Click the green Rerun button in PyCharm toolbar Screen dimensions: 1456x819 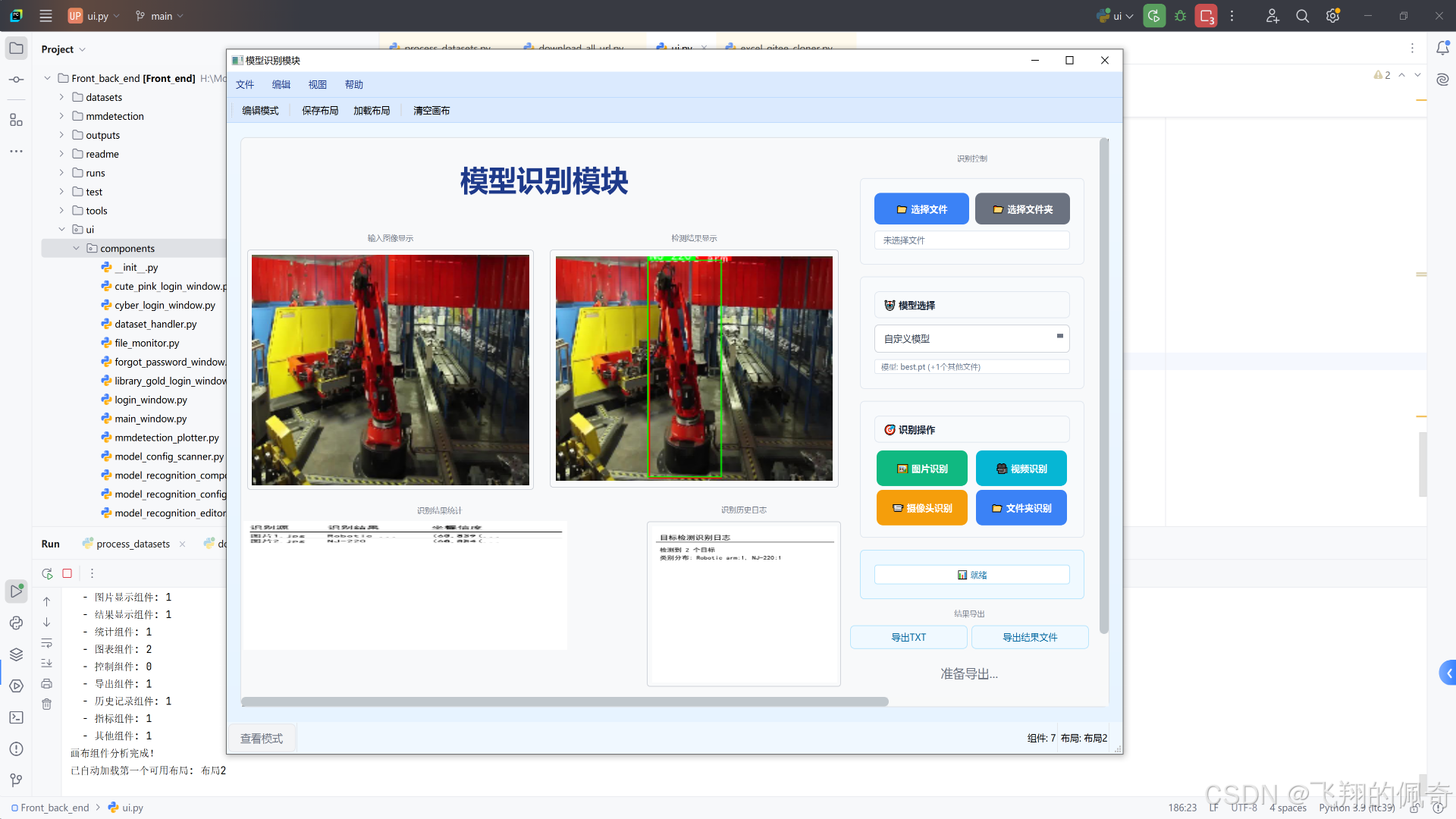click(x=1154, y=16)
